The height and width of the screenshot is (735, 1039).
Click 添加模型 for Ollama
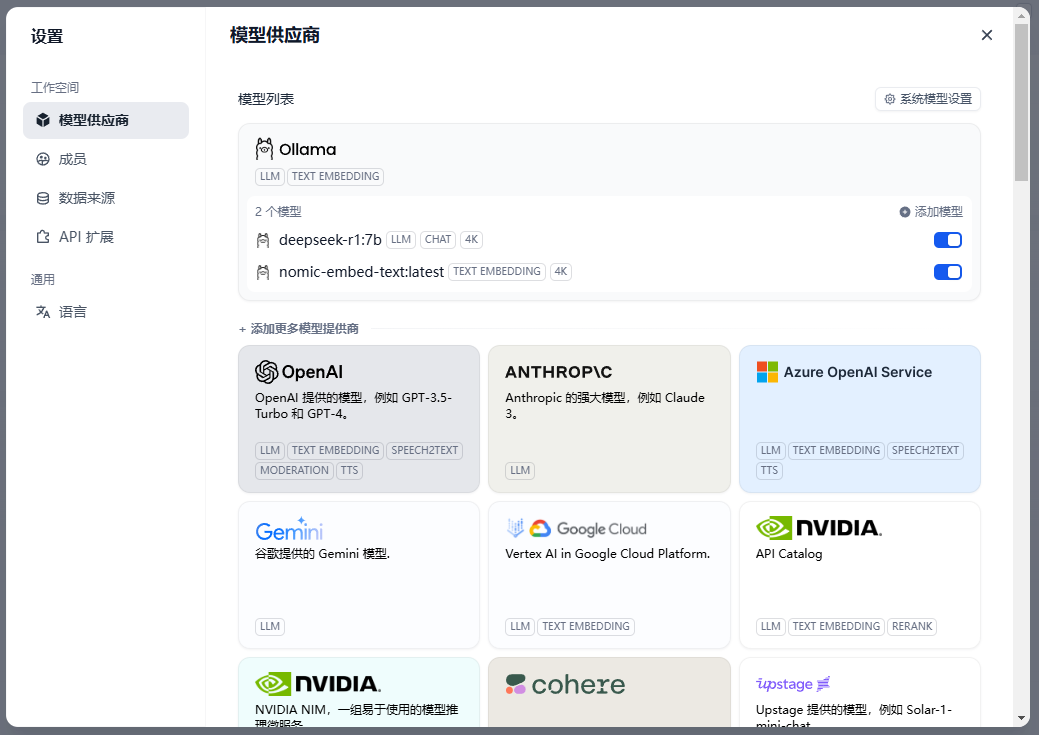pos(931,212)
